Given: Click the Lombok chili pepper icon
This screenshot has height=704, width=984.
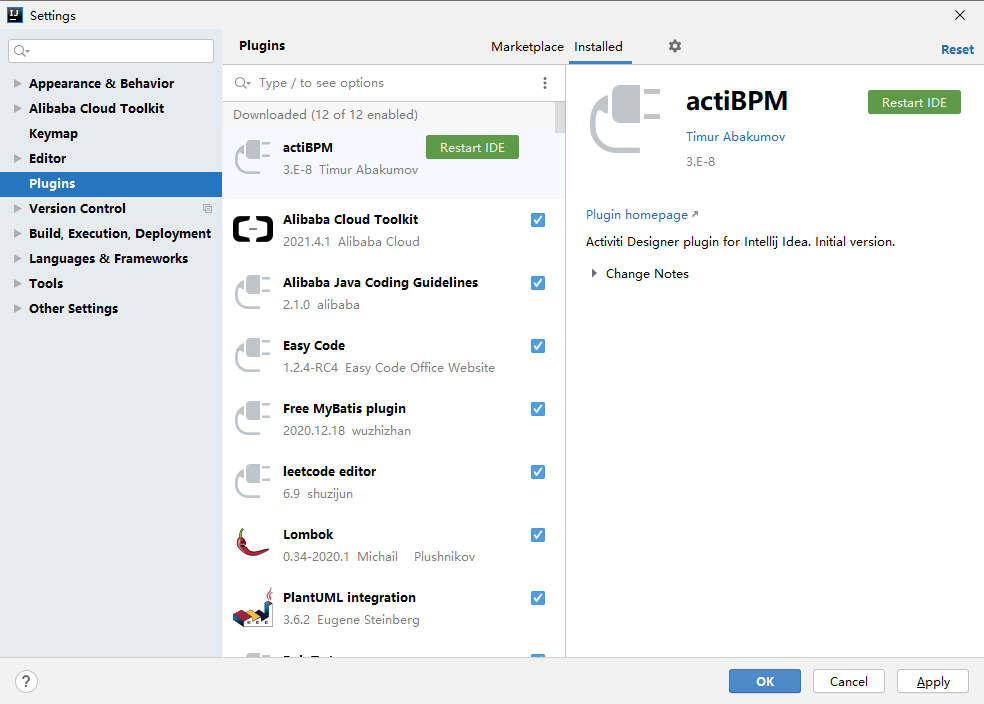Looking at the screenshot, I should point(252,543).
